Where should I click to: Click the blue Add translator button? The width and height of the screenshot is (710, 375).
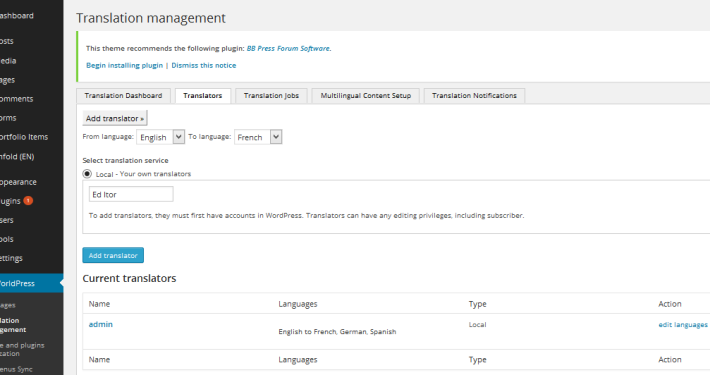[x=113, y=255]
